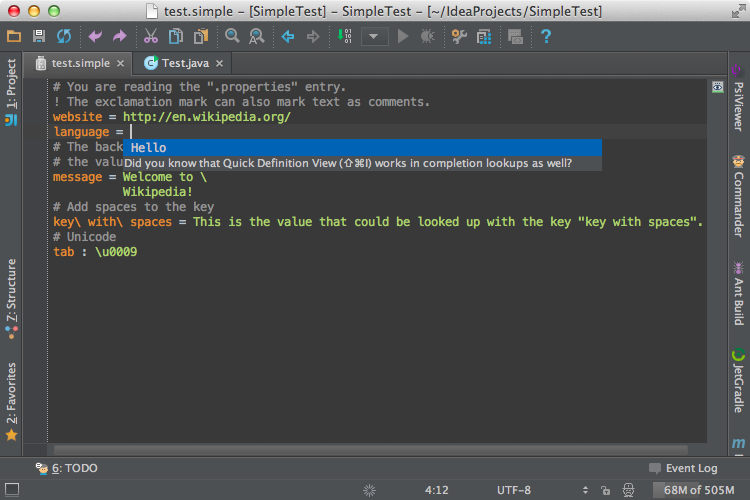Navigate forward with gray right arrow
The image size is (750, 500).
313,36
